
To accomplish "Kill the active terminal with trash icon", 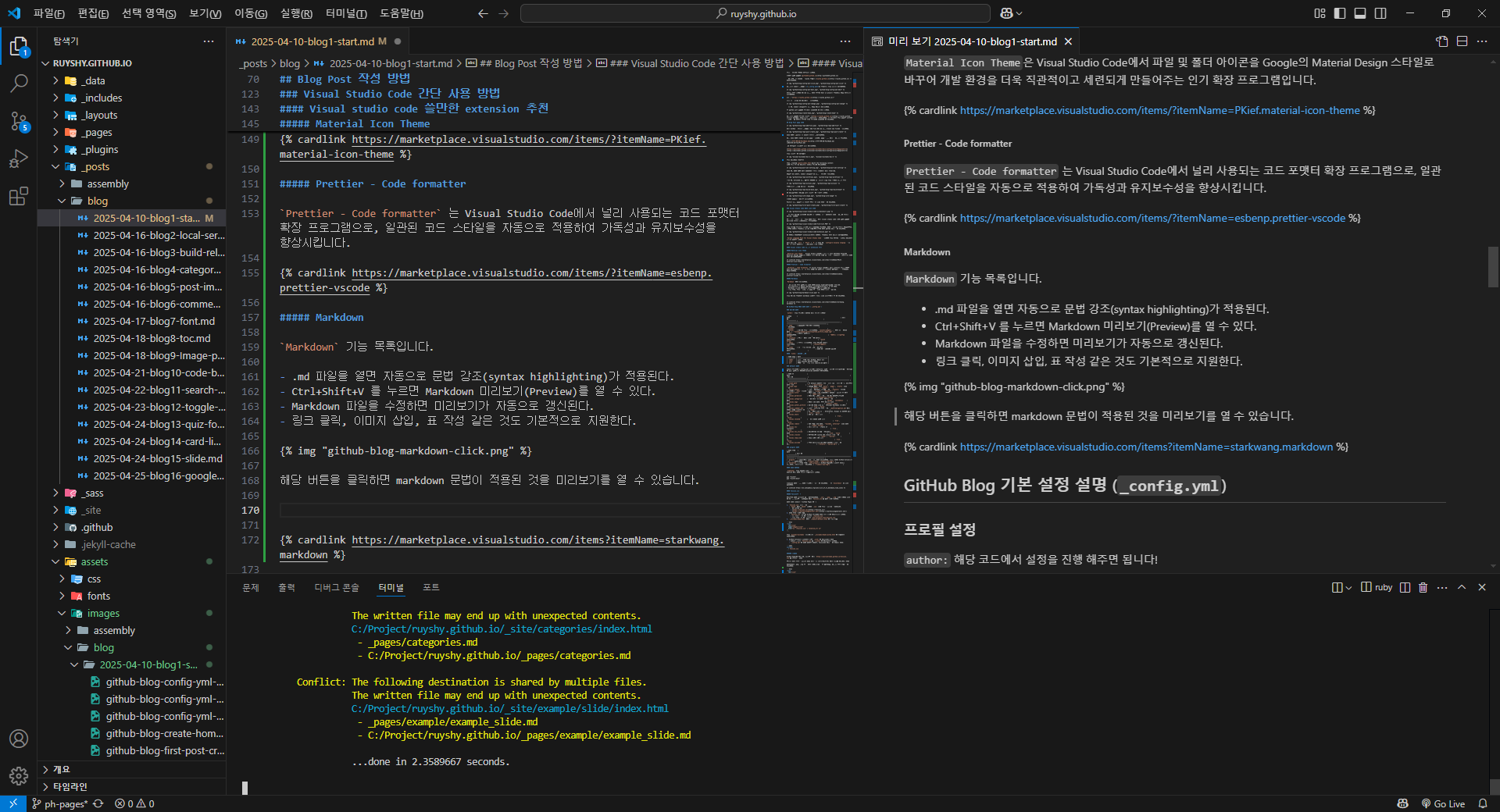I will click(x=1422, y=587).
